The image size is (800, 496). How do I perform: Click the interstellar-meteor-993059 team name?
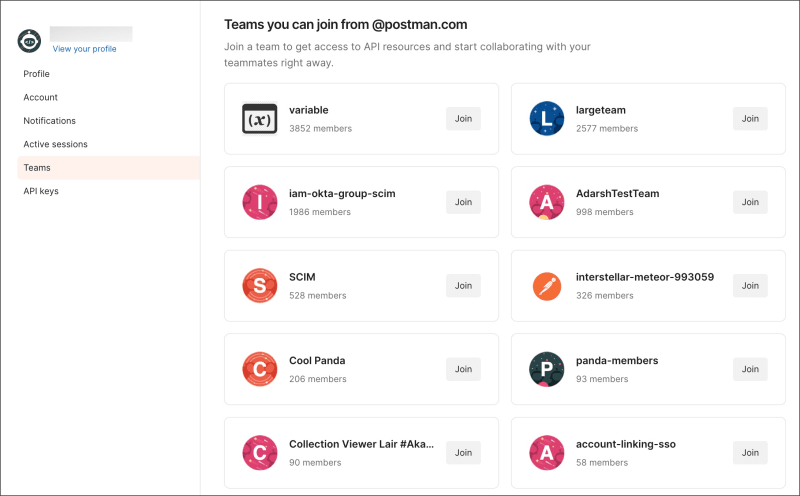pos(645,277)
